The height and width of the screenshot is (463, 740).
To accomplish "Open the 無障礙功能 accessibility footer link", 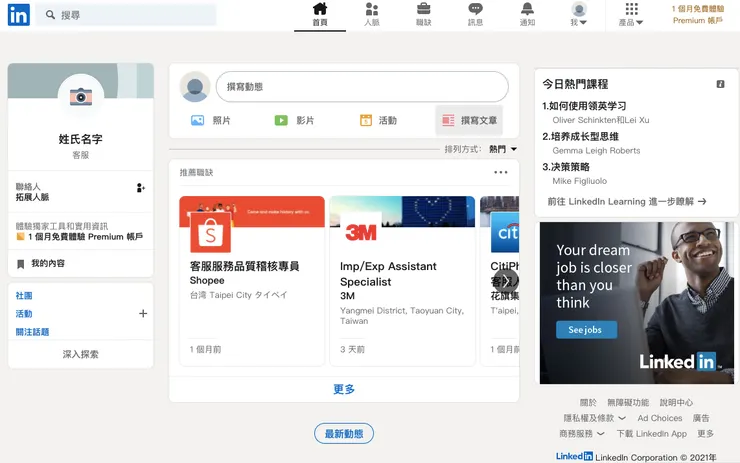I will click(x=628, y=403).
